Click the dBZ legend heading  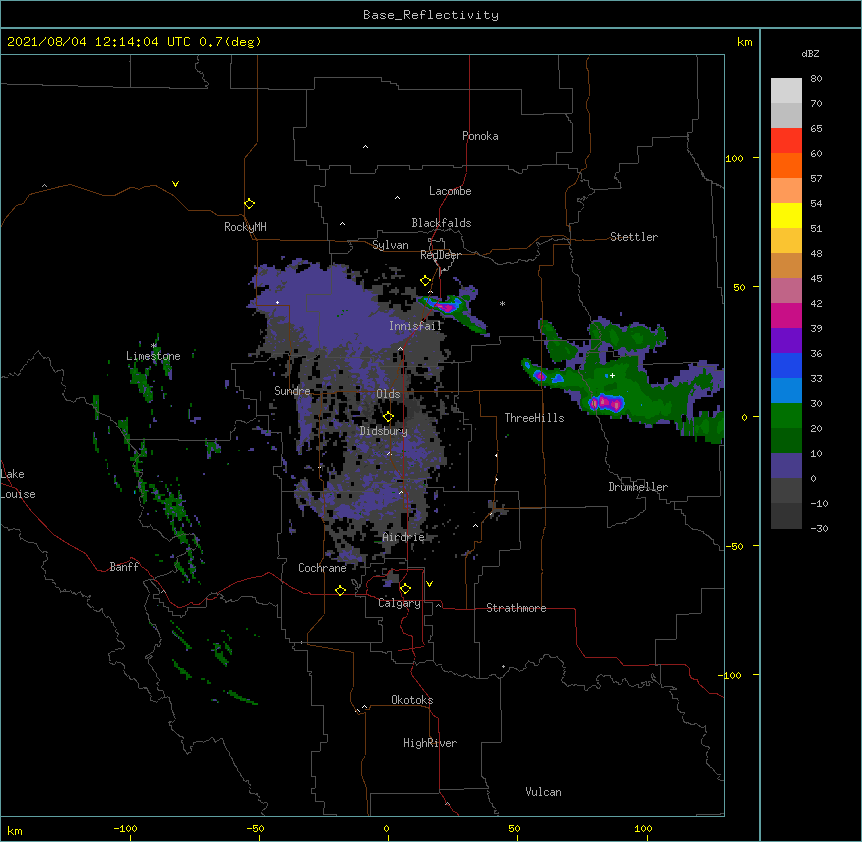810,53
